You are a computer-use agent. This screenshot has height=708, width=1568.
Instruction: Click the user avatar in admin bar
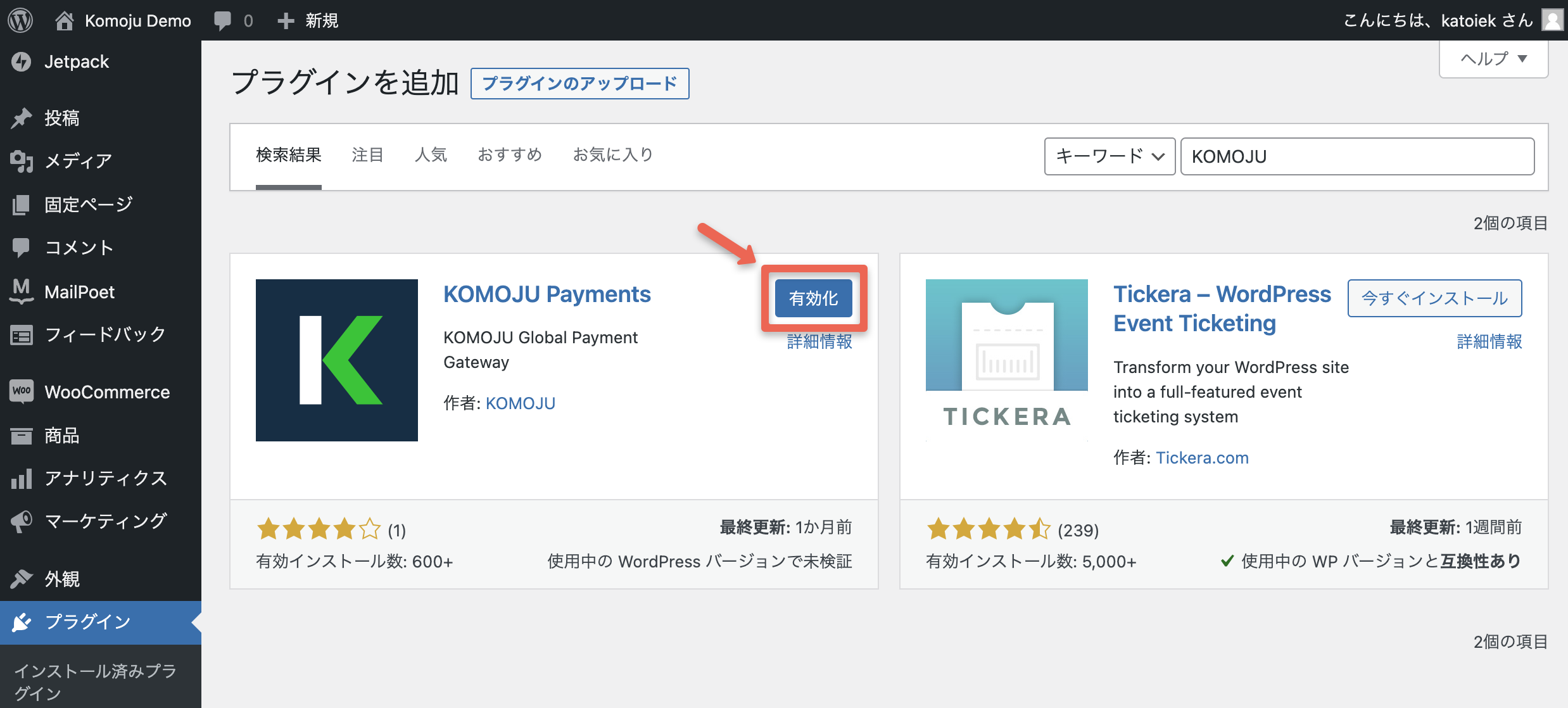(1552, 20)
